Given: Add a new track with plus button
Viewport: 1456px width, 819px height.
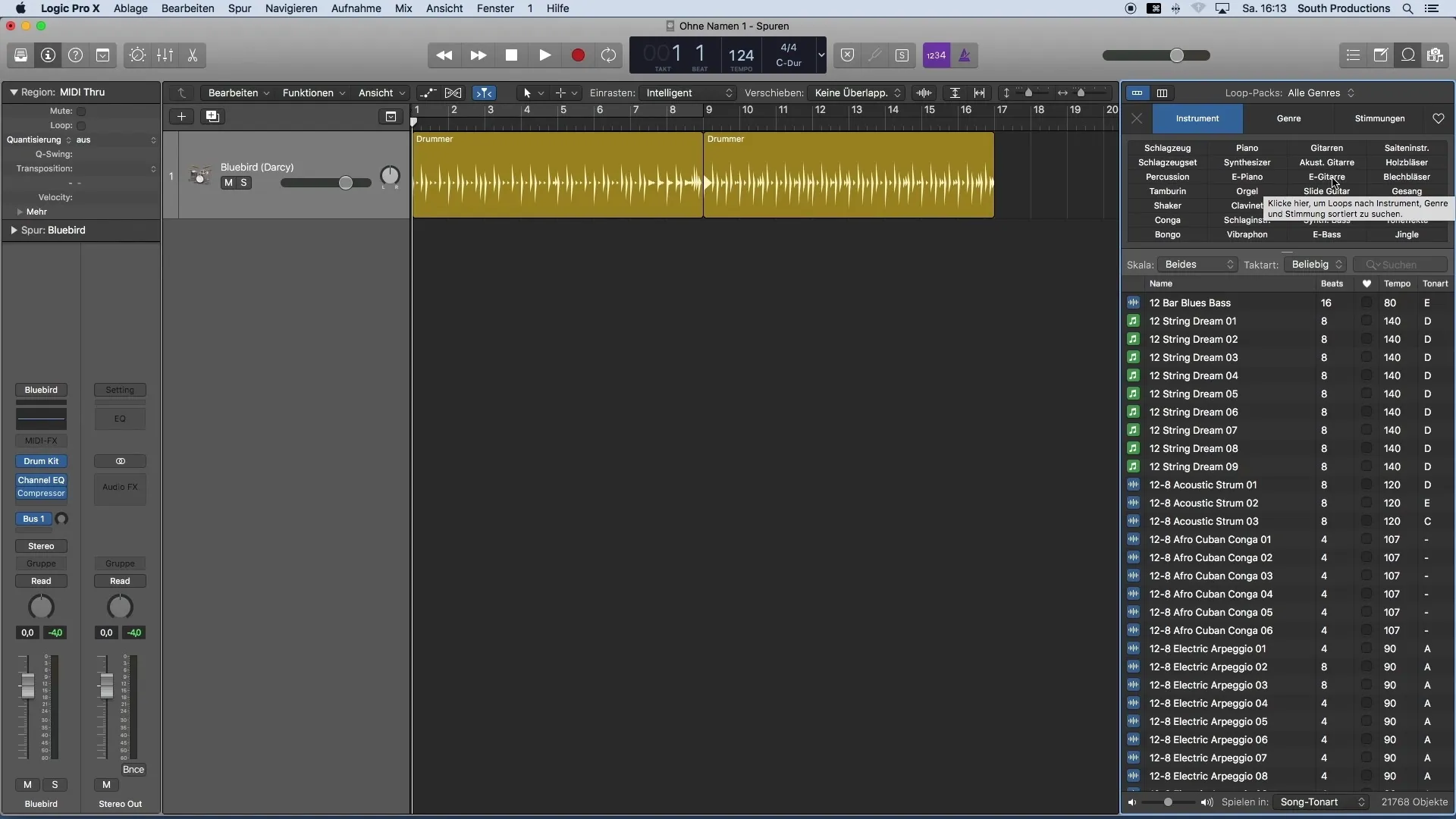Looking at the screenshot, I should click(181, 116).
